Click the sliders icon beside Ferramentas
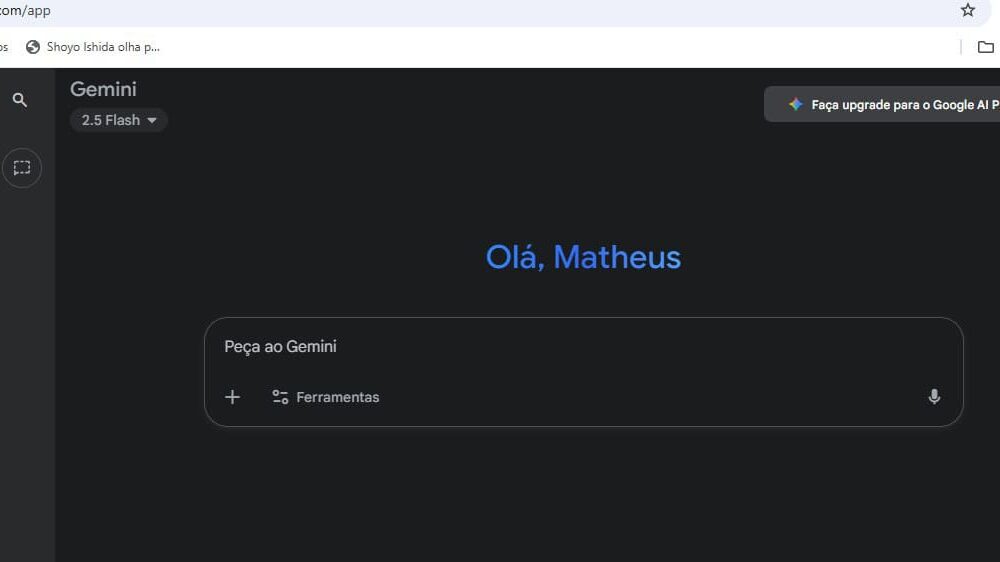This screenshot has height=562, width=1000. point(280,397)
